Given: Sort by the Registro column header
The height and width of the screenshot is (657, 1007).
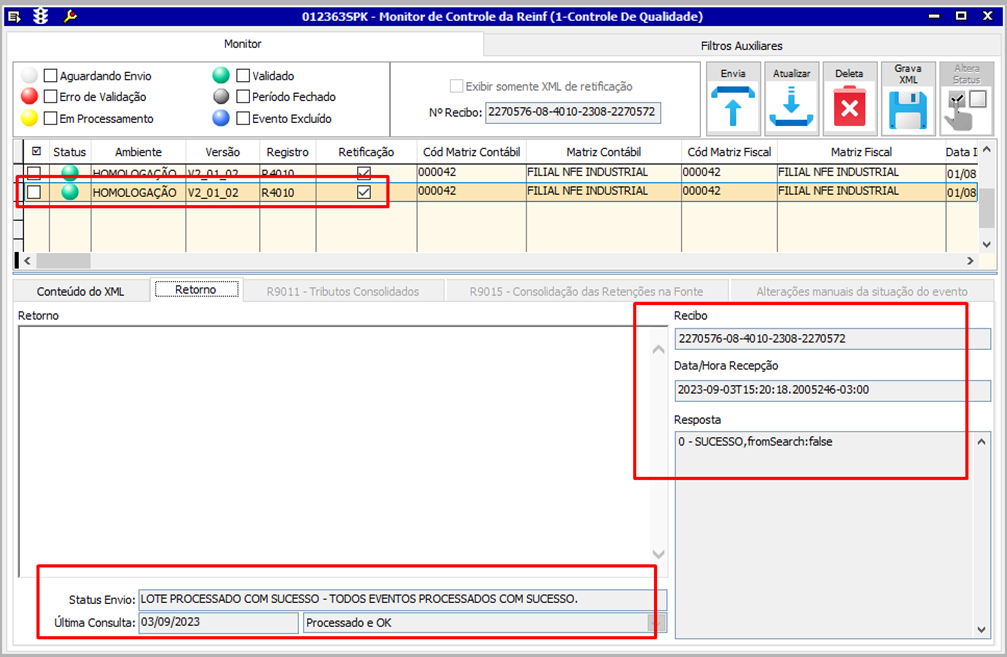Looking at the screenshot, I should tap(288, 152).
